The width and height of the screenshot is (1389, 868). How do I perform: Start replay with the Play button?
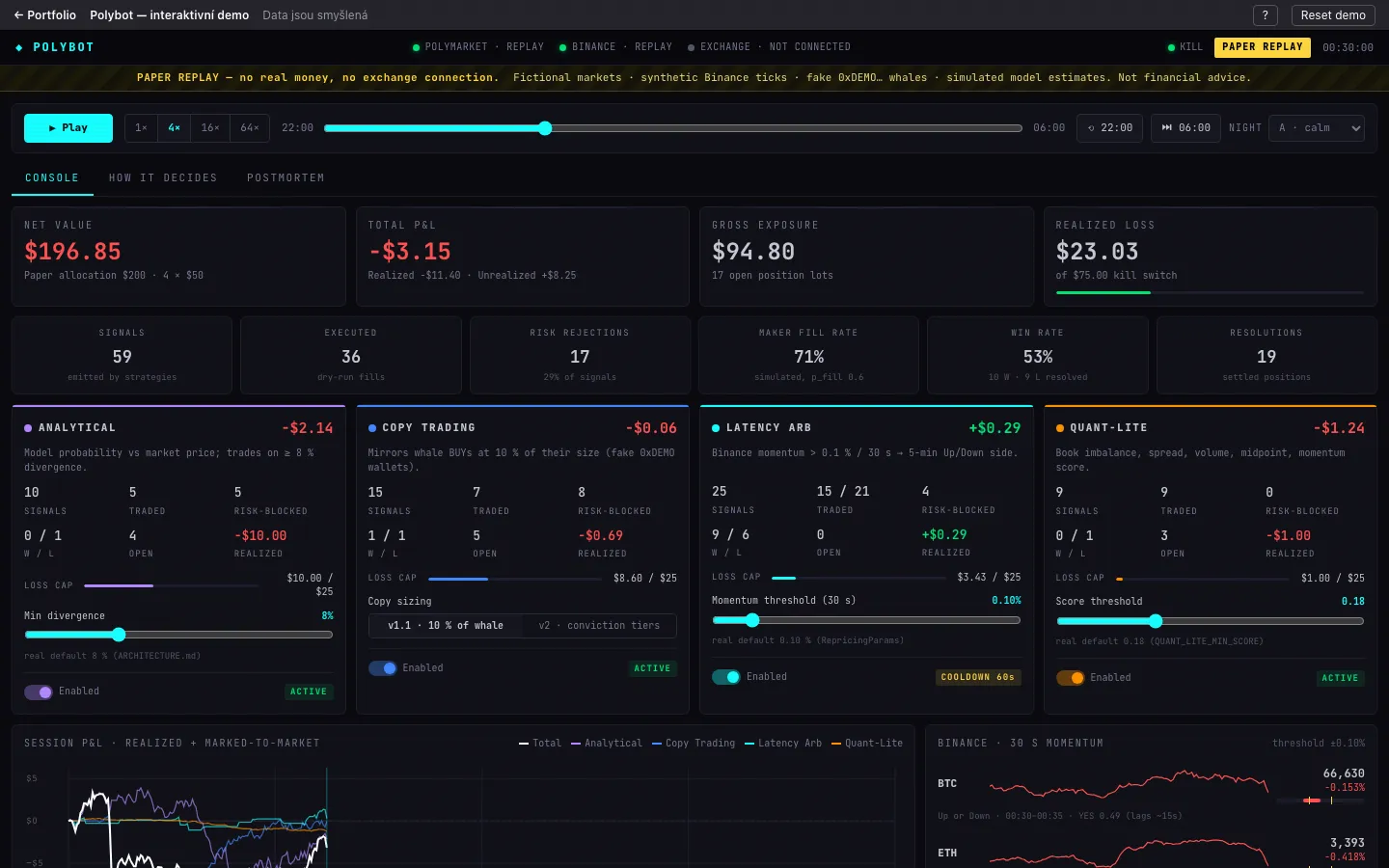pos(68,127)
